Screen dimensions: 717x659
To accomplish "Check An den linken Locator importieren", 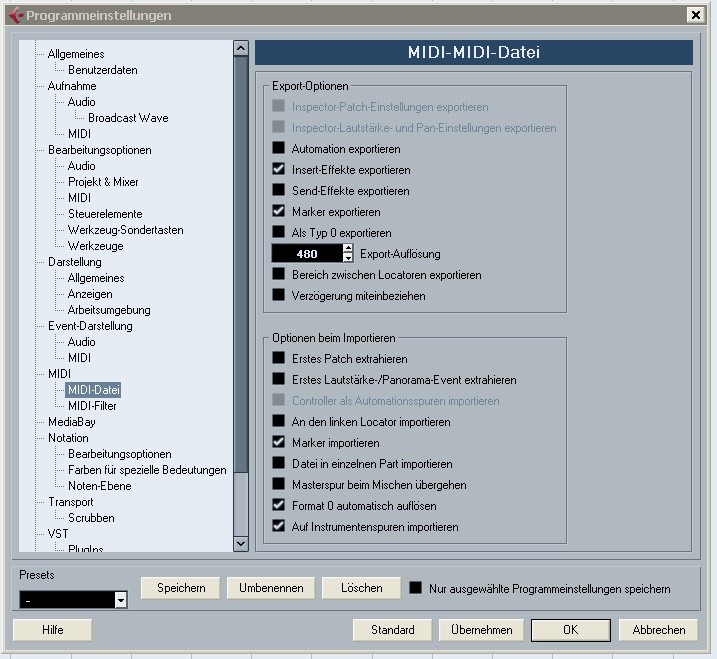I will tap(278, 422).
